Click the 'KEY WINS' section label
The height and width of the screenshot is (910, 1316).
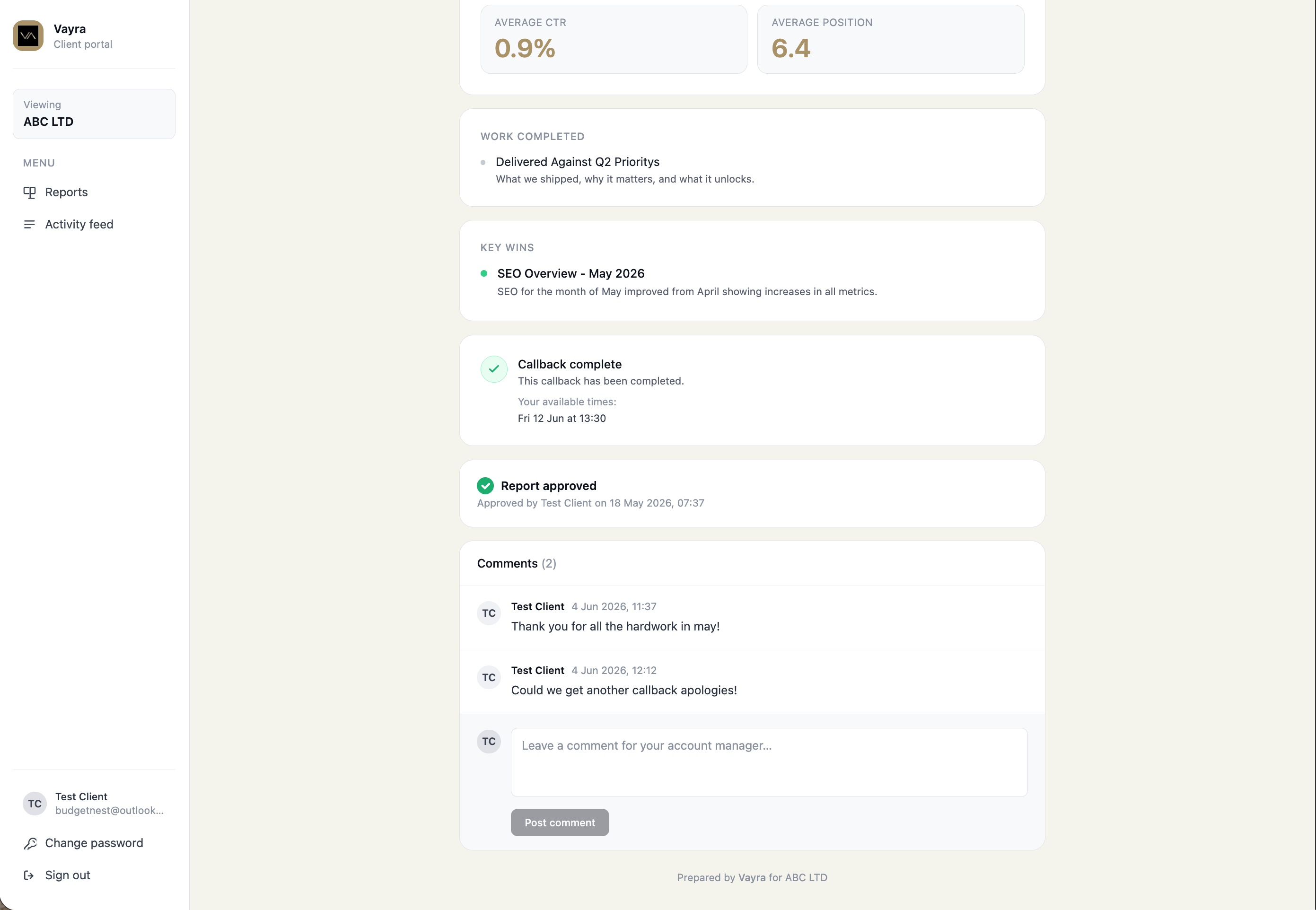507,247
